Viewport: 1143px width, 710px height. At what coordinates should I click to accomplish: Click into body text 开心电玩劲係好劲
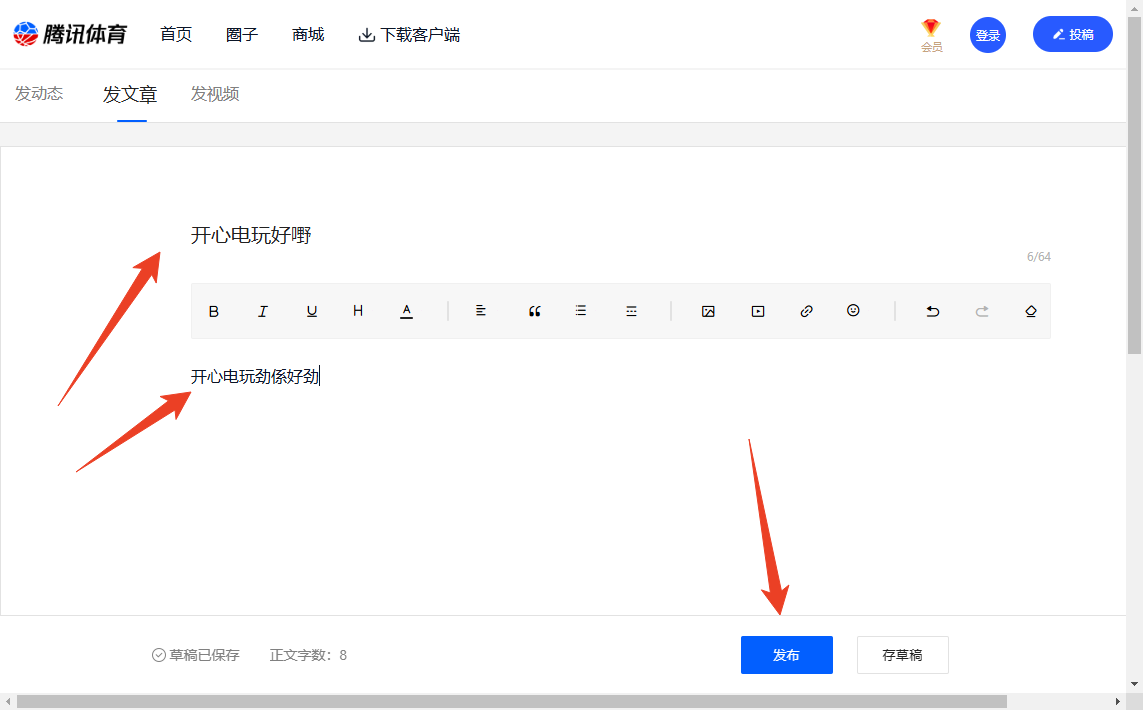[x=255, y=376]
